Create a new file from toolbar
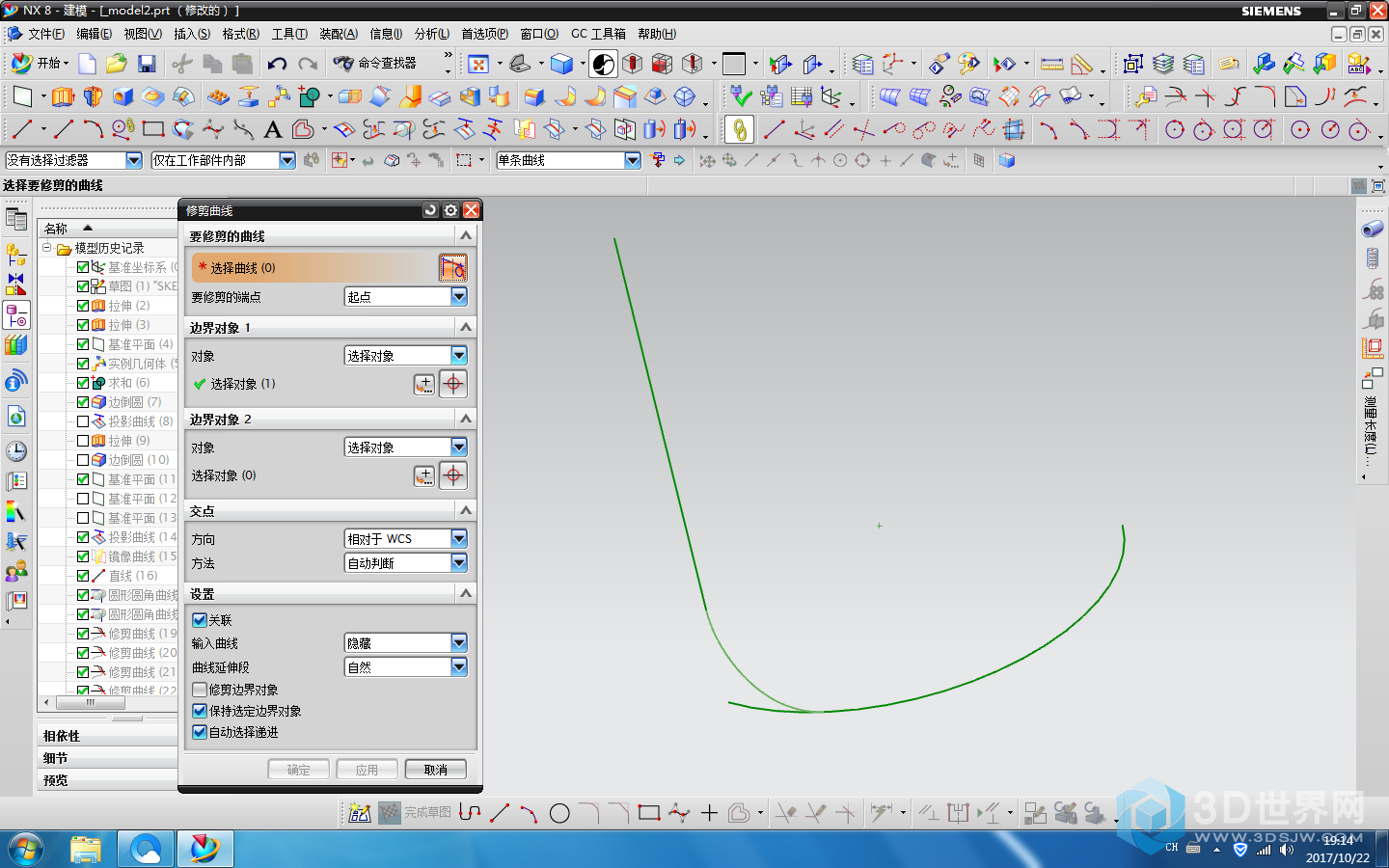1389x868 pixels. click(x=87, y=64)
